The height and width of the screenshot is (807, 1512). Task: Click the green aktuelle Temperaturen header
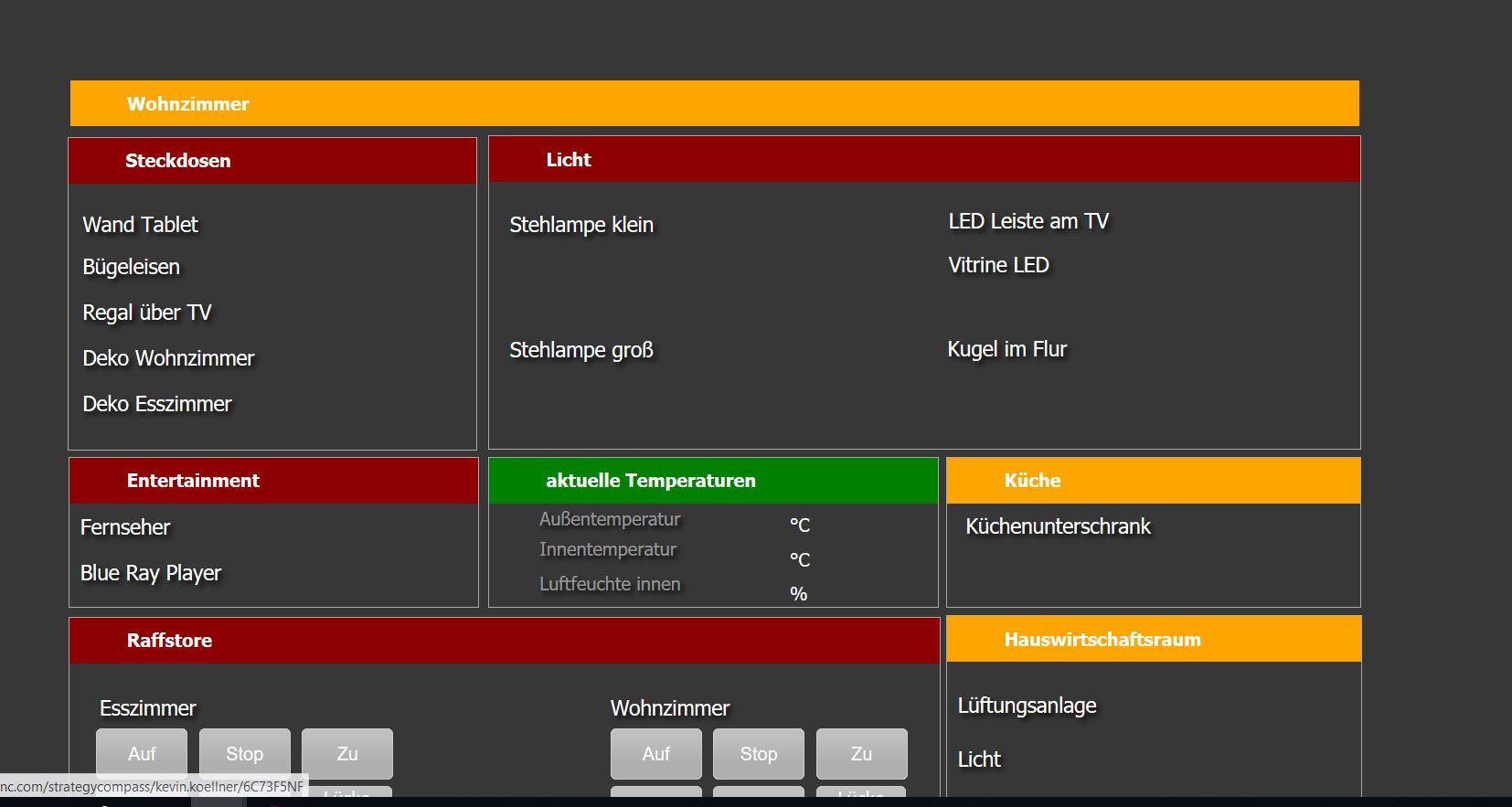pos(713,481)
